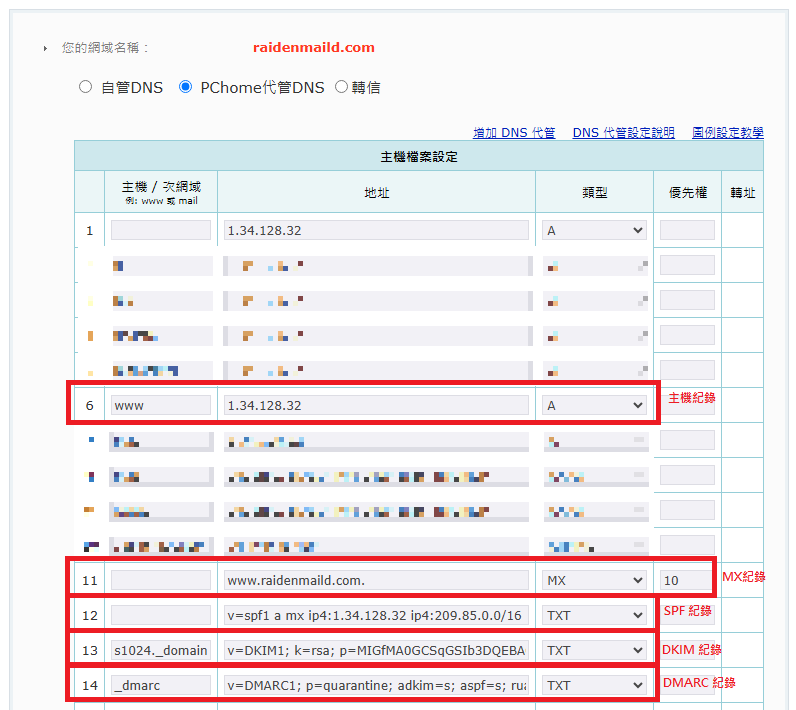Image resolution: width=796 pixels, height=710 pixels.
Task: Open the MX type dropdown in row 11
Action: pos(595,580)
